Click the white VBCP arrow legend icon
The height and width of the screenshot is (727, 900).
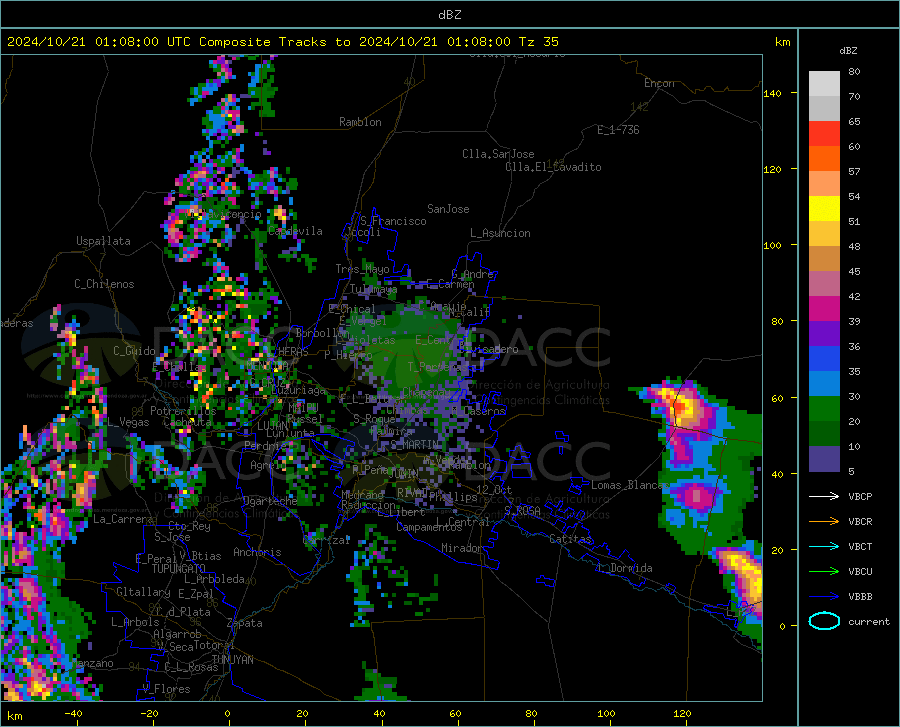tap(824, 496)
